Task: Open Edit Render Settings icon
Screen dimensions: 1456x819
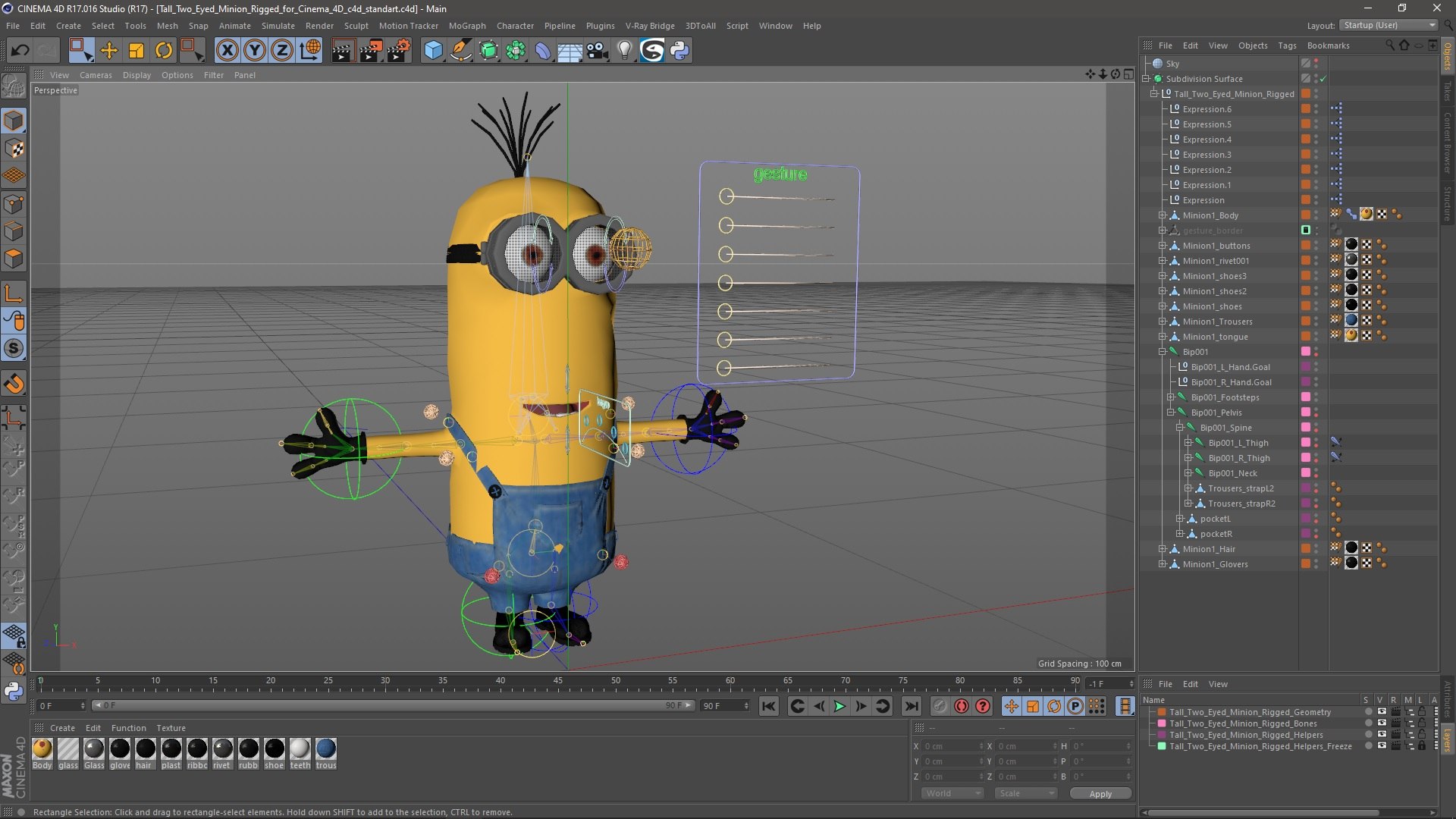Action: click(398, 51)
